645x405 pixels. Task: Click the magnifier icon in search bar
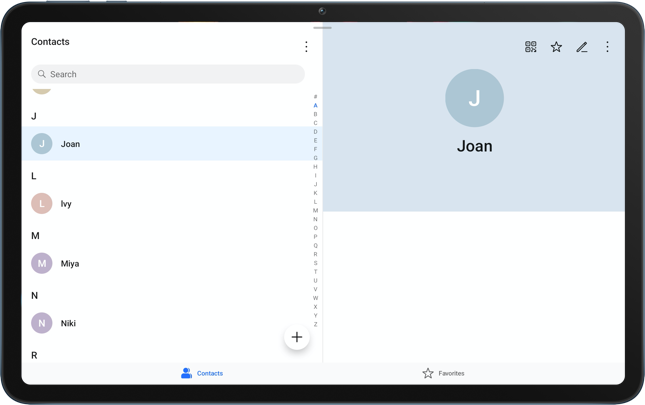point(42,74)
